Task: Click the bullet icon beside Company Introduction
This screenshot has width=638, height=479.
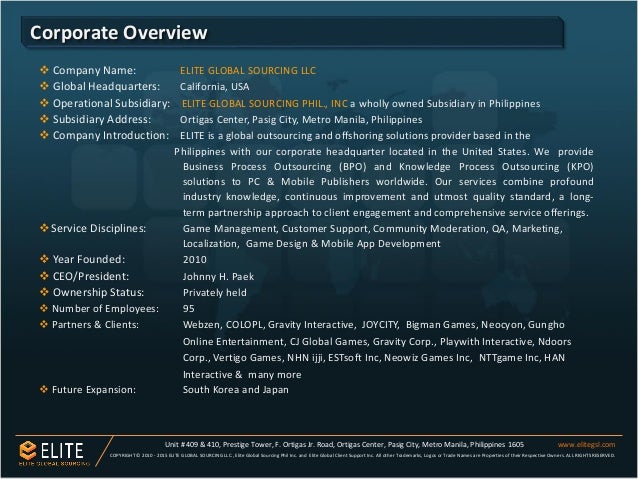Action: pos(44,135)
